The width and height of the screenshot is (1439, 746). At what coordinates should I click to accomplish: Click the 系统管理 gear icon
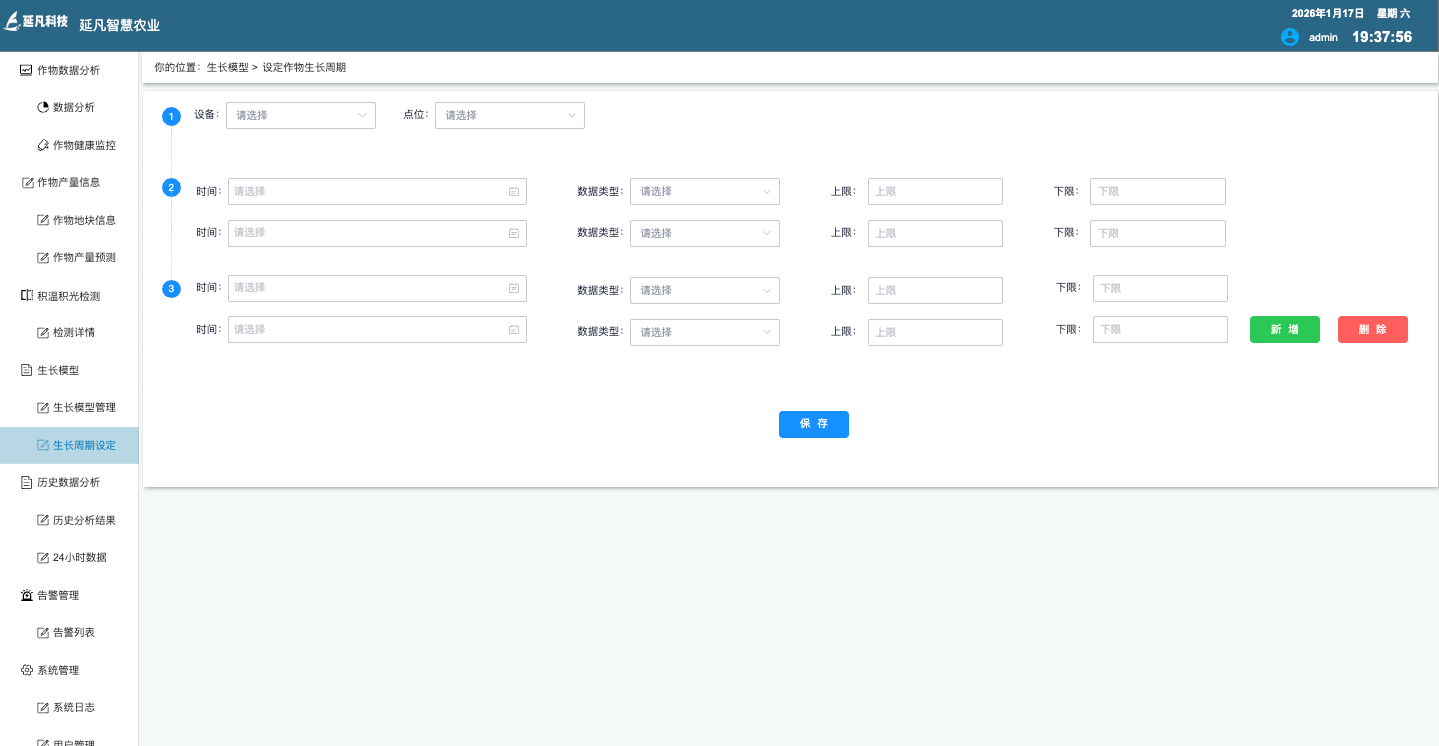[27, 670]
